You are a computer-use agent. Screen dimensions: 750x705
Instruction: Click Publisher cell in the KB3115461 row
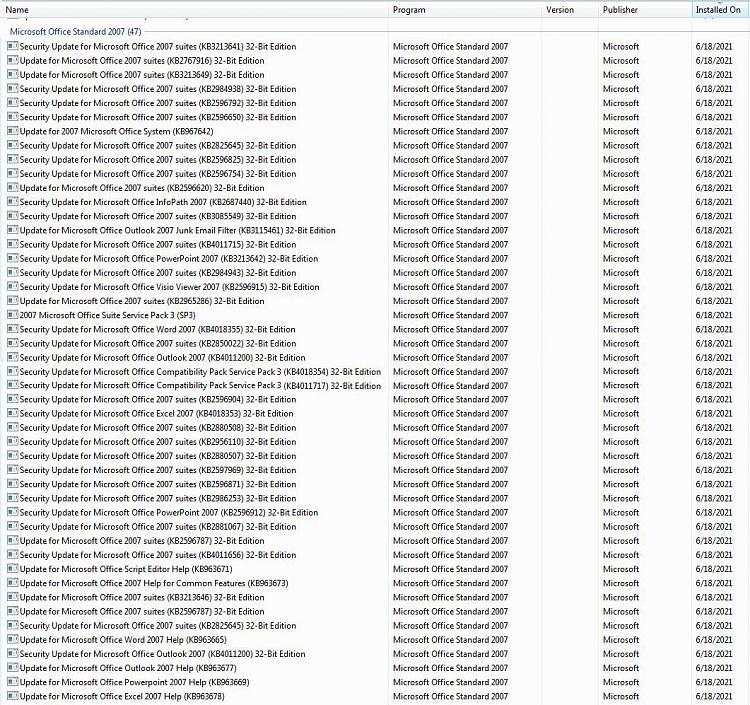621,230
